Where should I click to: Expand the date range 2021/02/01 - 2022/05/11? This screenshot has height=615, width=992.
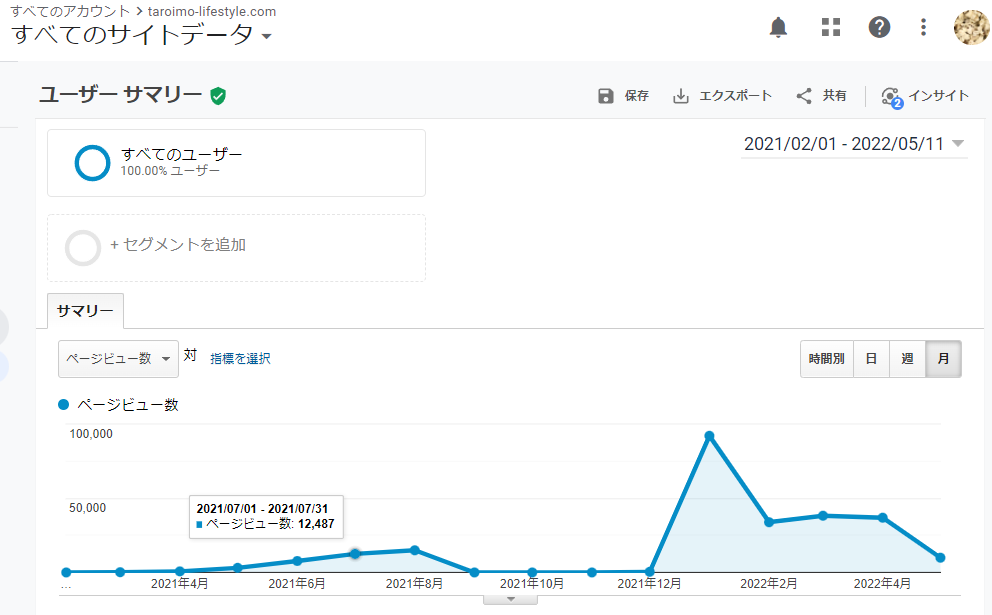854,144
